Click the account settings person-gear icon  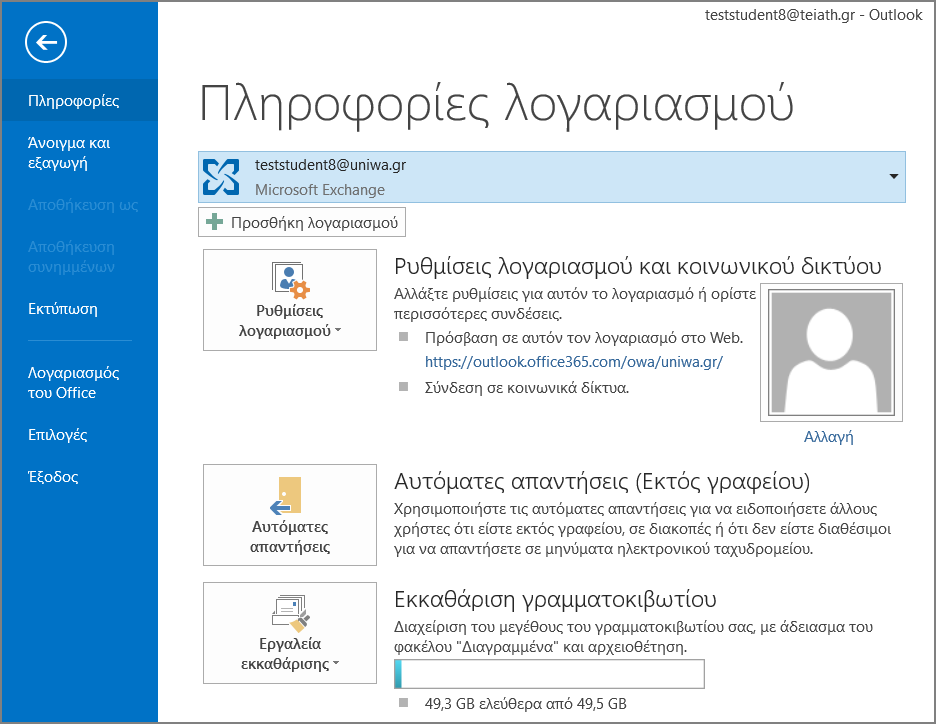291,280
